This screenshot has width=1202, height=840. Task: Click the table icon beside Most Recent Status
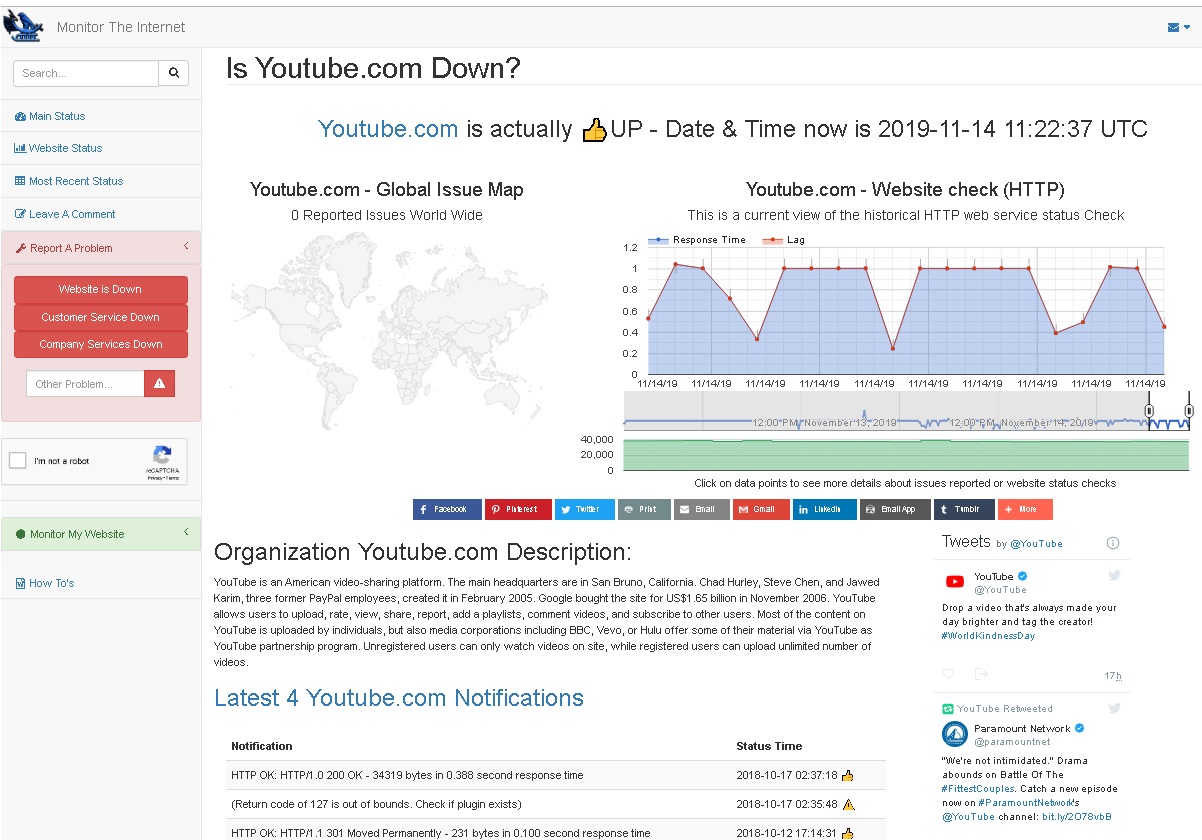[x=20, y=181]
